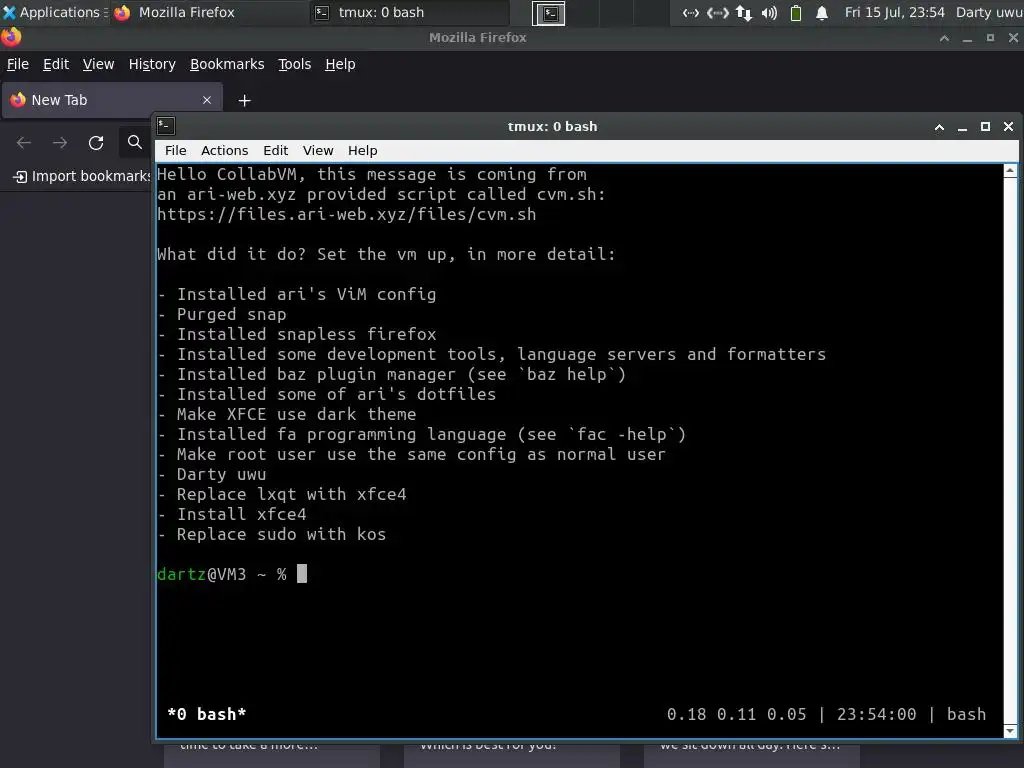The width and height of the screenshot is (1024, 768).
Task: Open the terminal Edit menu
Action: (276, 150)
